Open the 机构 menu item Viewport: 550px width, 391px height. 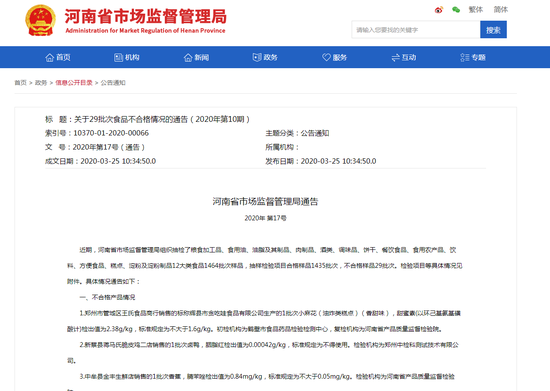click(x=132, y=58)
